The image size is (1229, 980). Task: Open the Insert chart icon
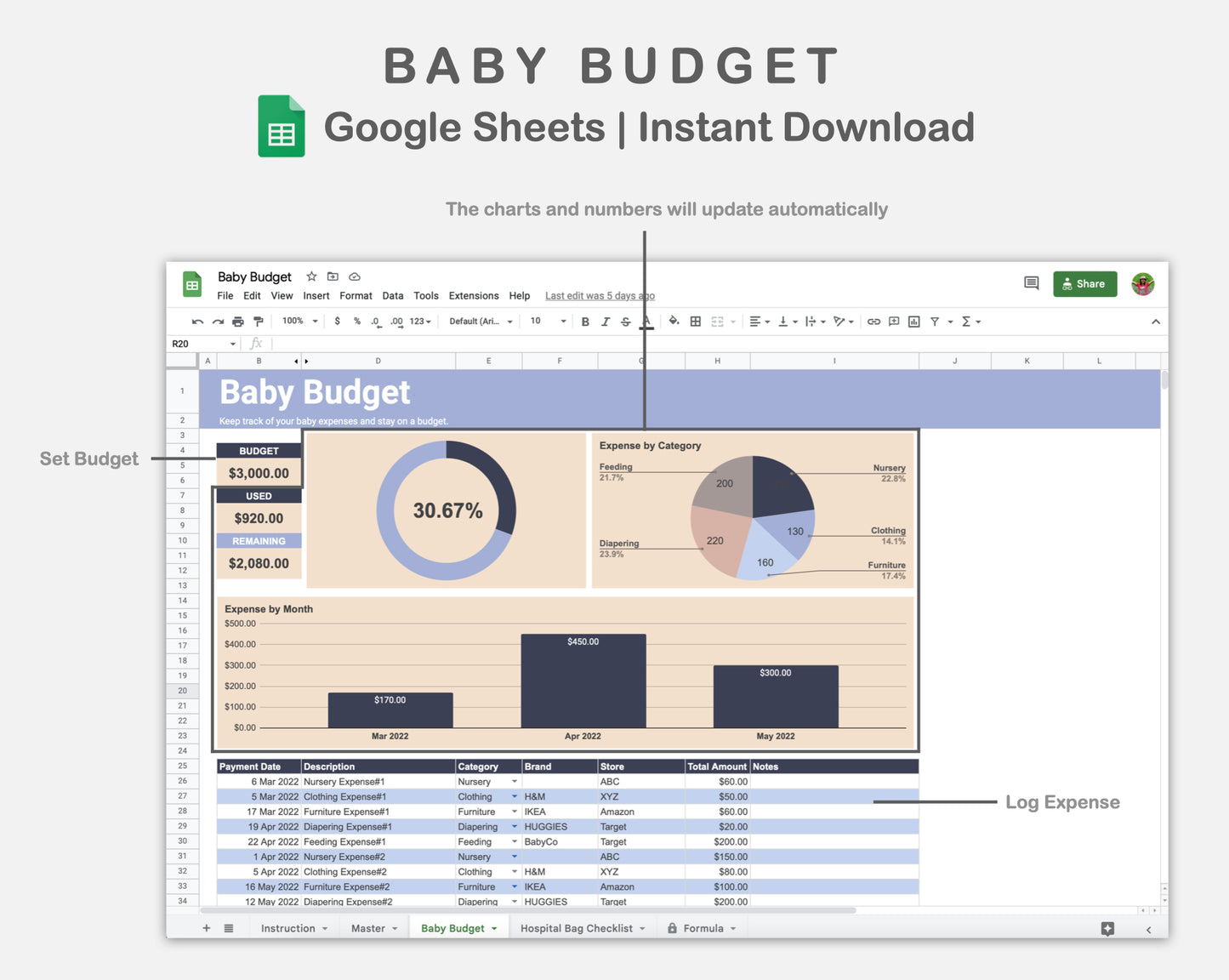[x=913, y=322]
